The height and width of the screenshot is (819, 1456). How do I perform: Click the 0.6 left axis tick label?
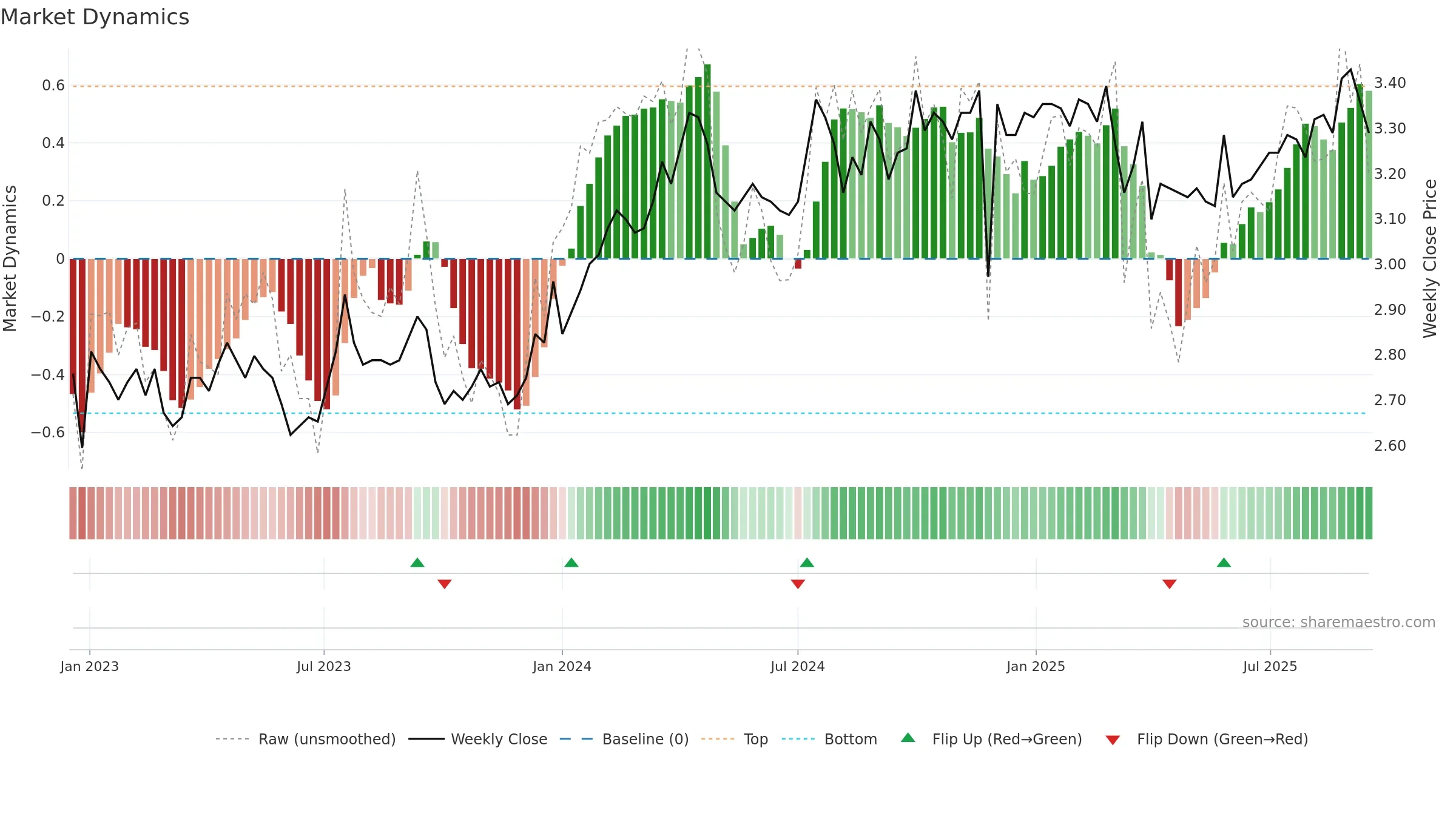(x=53, y=86)
